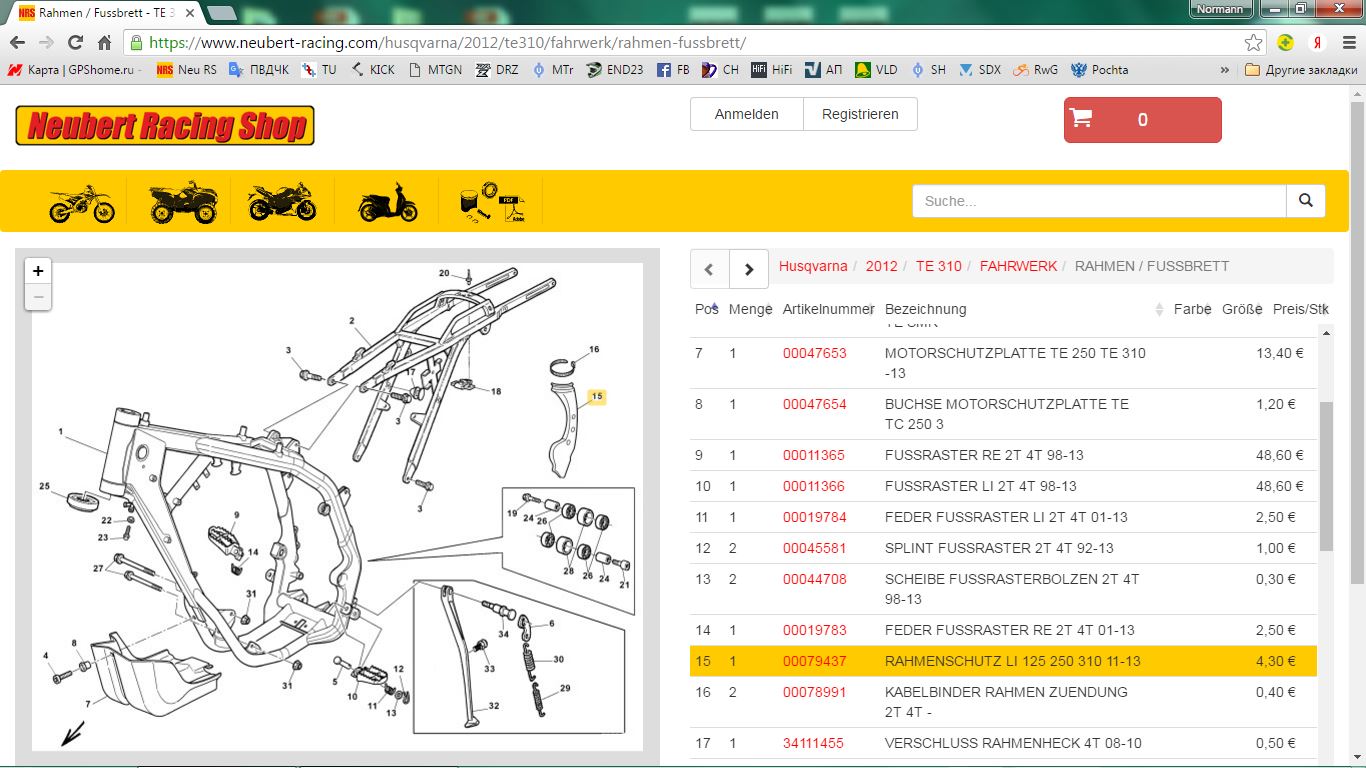Screen dimensions: 1366x768
Task: Sort table by Größe column
Action: [1242, 309]
